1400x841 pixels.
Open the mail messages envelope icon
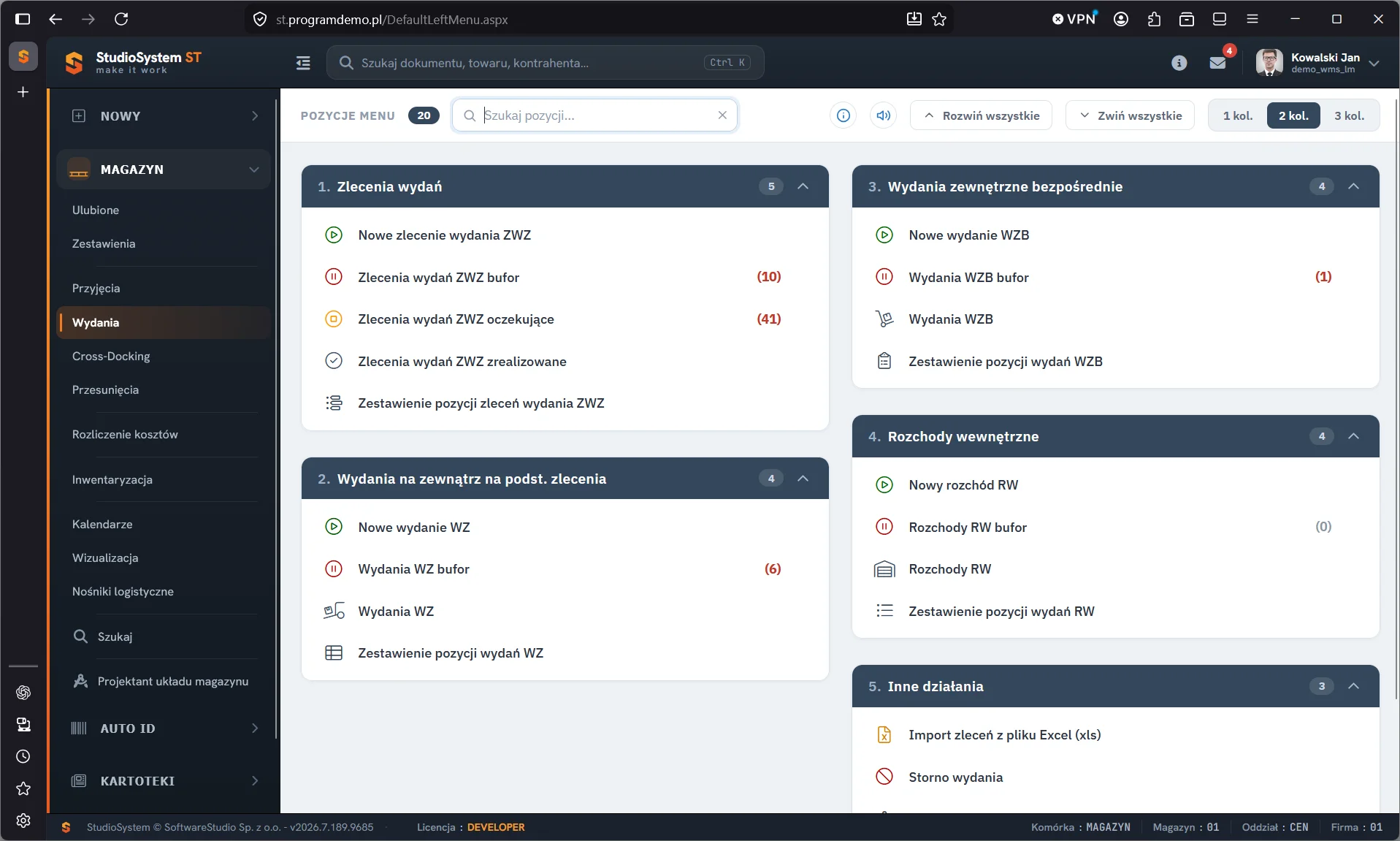(1217, 63)
